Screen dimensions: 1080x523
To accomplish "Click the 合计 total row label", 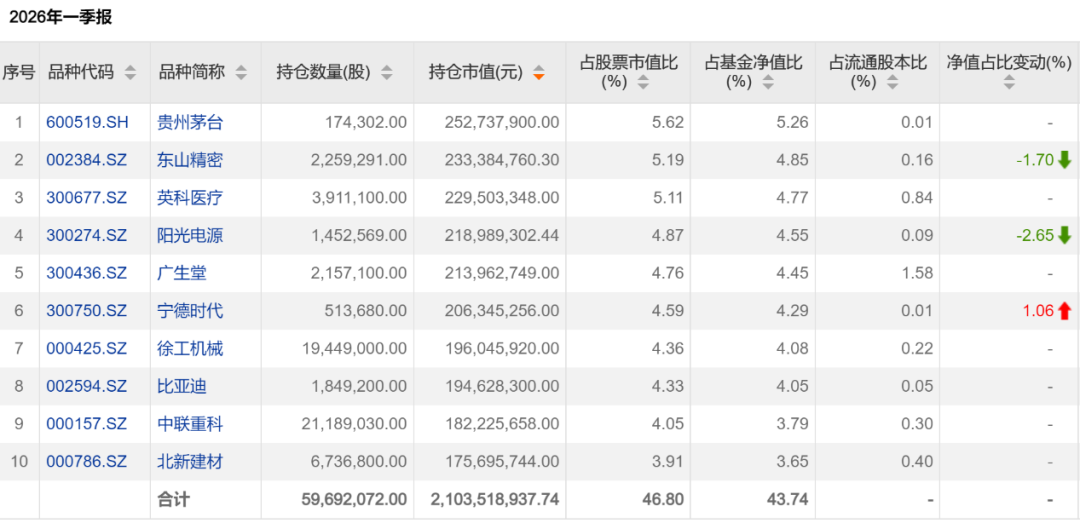I will (173, 499).
